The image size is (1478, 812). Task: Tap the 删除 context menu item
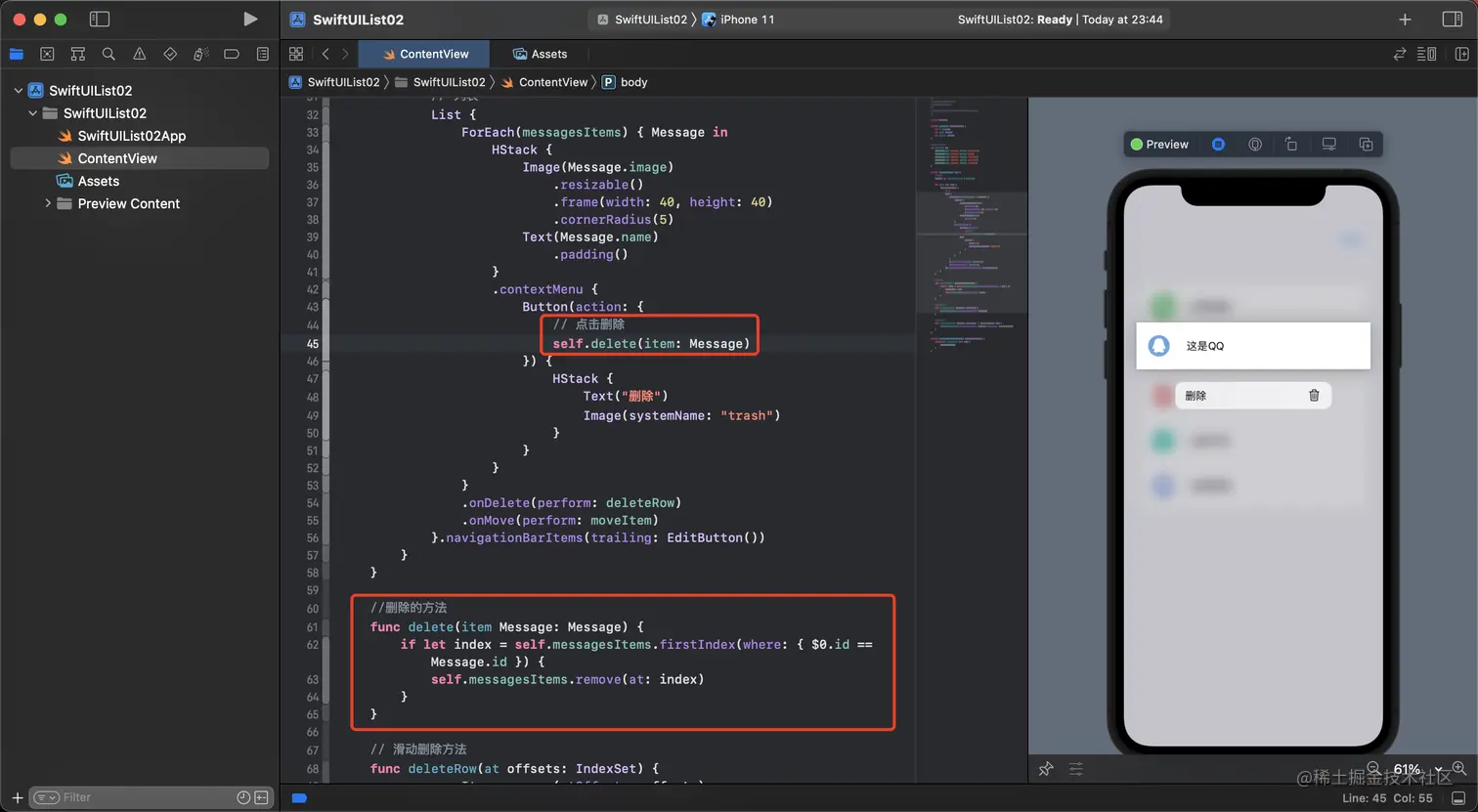(1252, 396)
